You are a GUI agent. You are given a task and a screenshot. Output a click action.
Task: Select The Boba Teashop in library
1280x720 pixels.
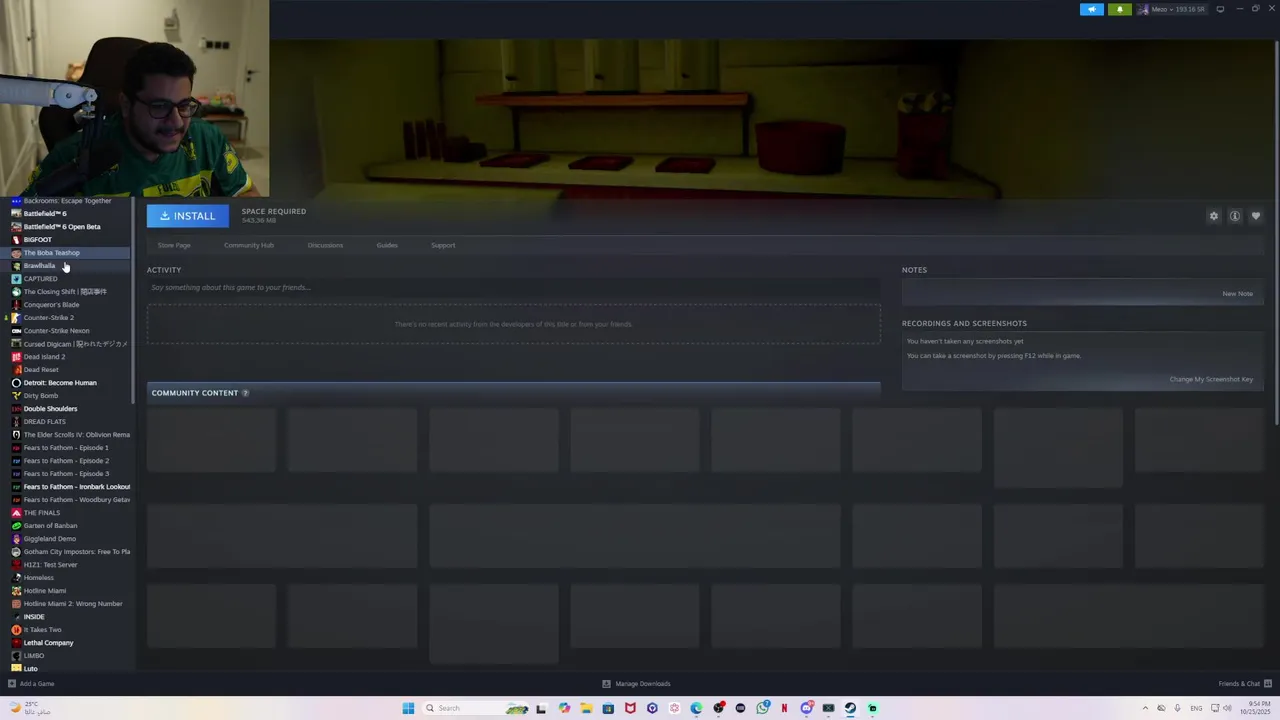(x=66, y=253)
